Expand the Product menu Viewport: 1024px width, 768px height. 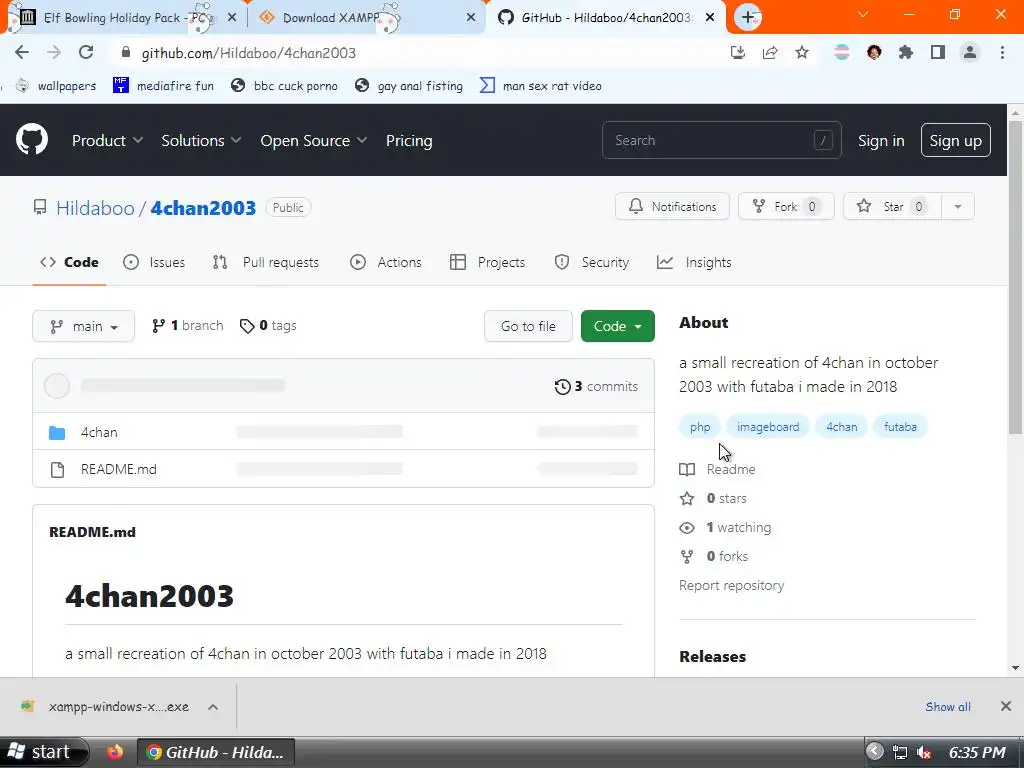(x=107, y=140)
